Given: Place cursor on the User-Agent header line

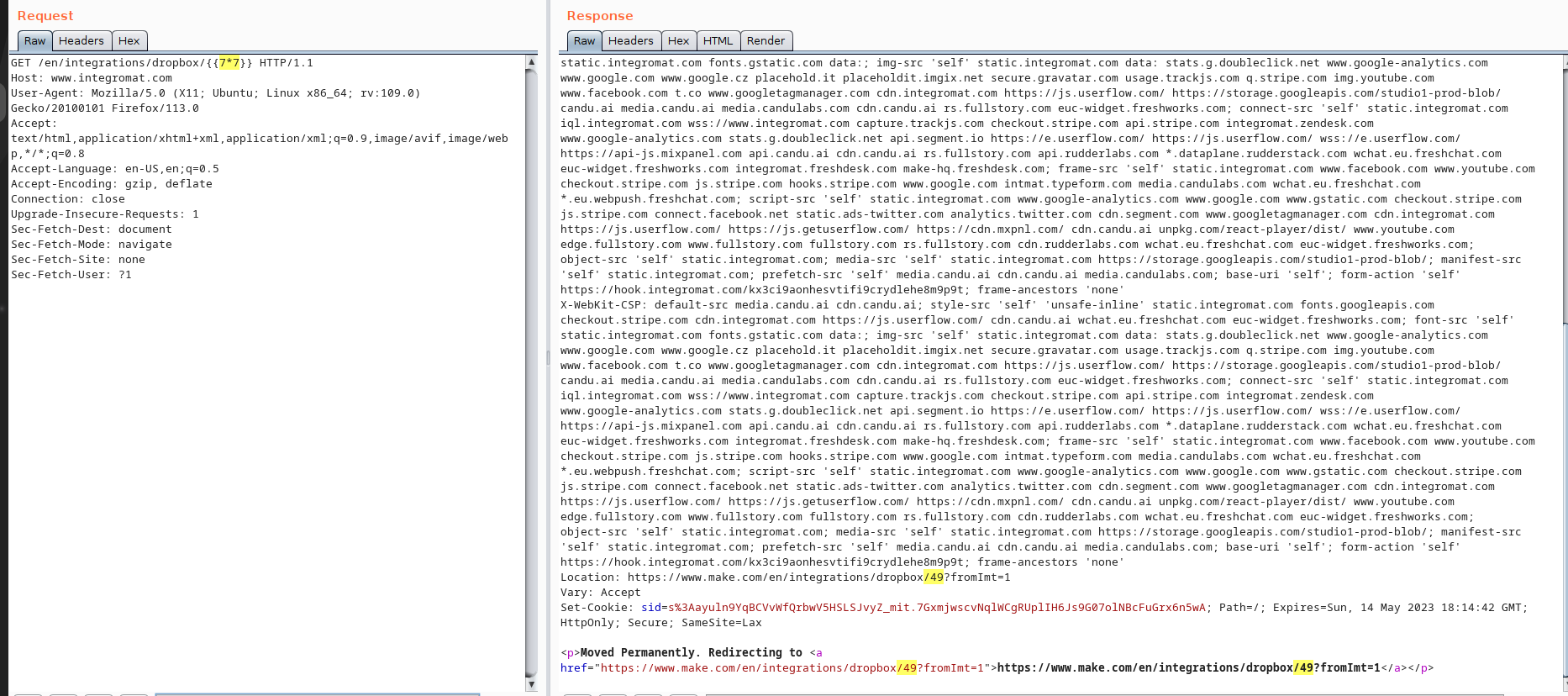Looking at the screenshot, I should (x=215, y=93).
